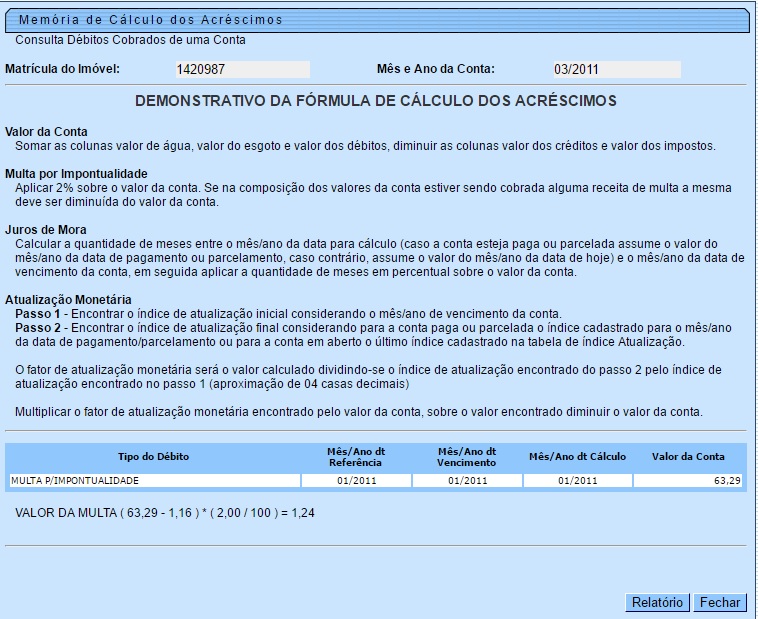Click the Memória de Cálculo dos Acréscimos title bar

[x=150, y=19]
